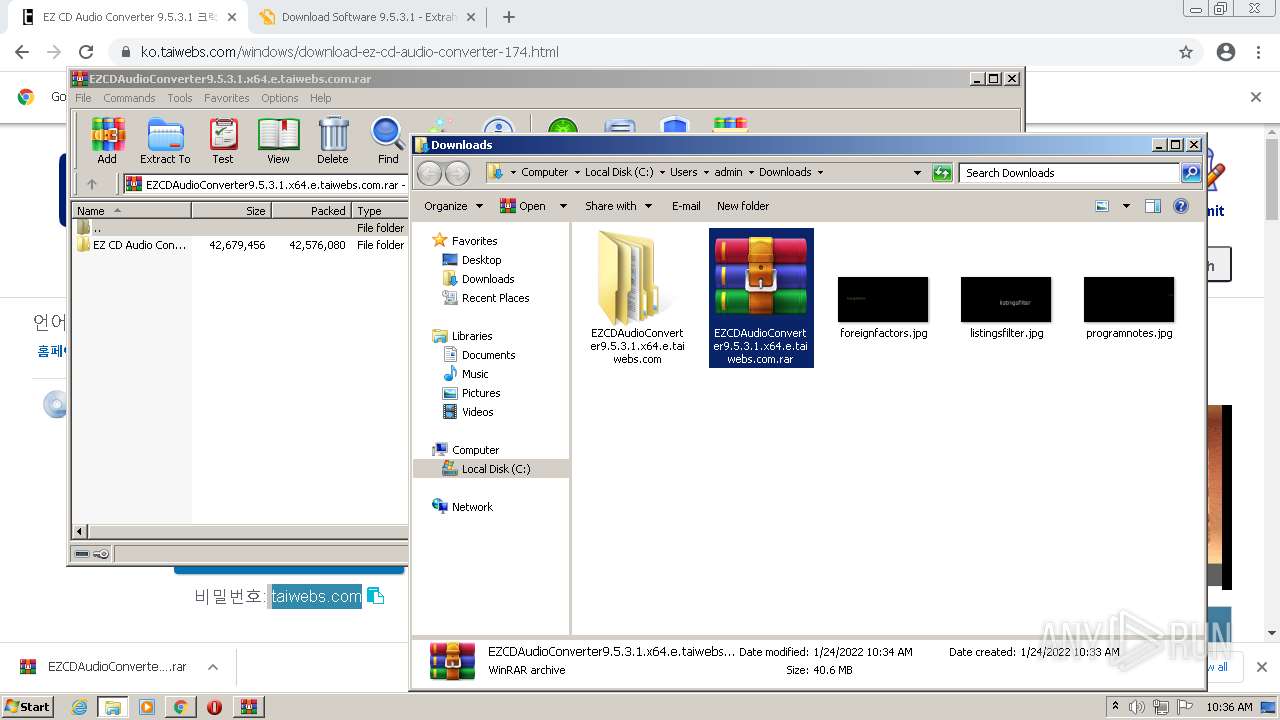Refresh the Downloads folder address bar
The height and width of the screenshot is (720, 1280).
(942, 173)
